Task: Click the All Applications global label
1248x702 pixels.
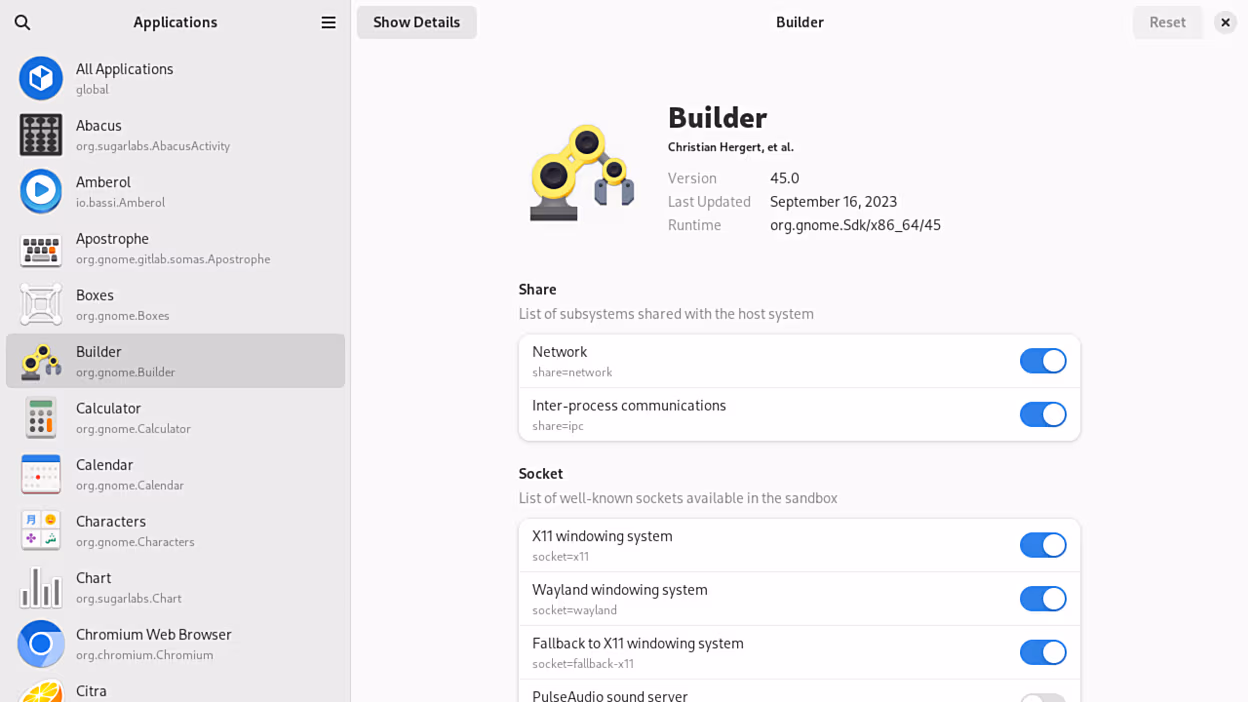Action: coord(92,89)
